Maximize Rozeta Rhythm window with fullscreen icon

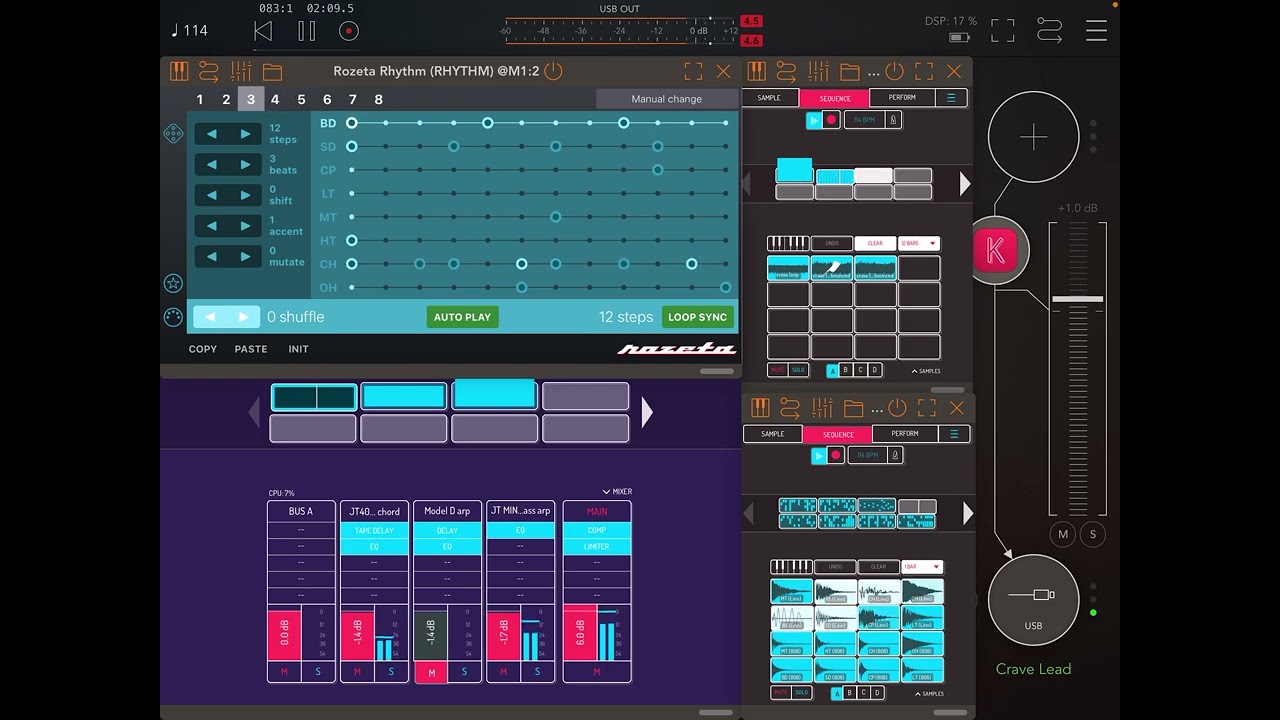[x=693, y=72]
